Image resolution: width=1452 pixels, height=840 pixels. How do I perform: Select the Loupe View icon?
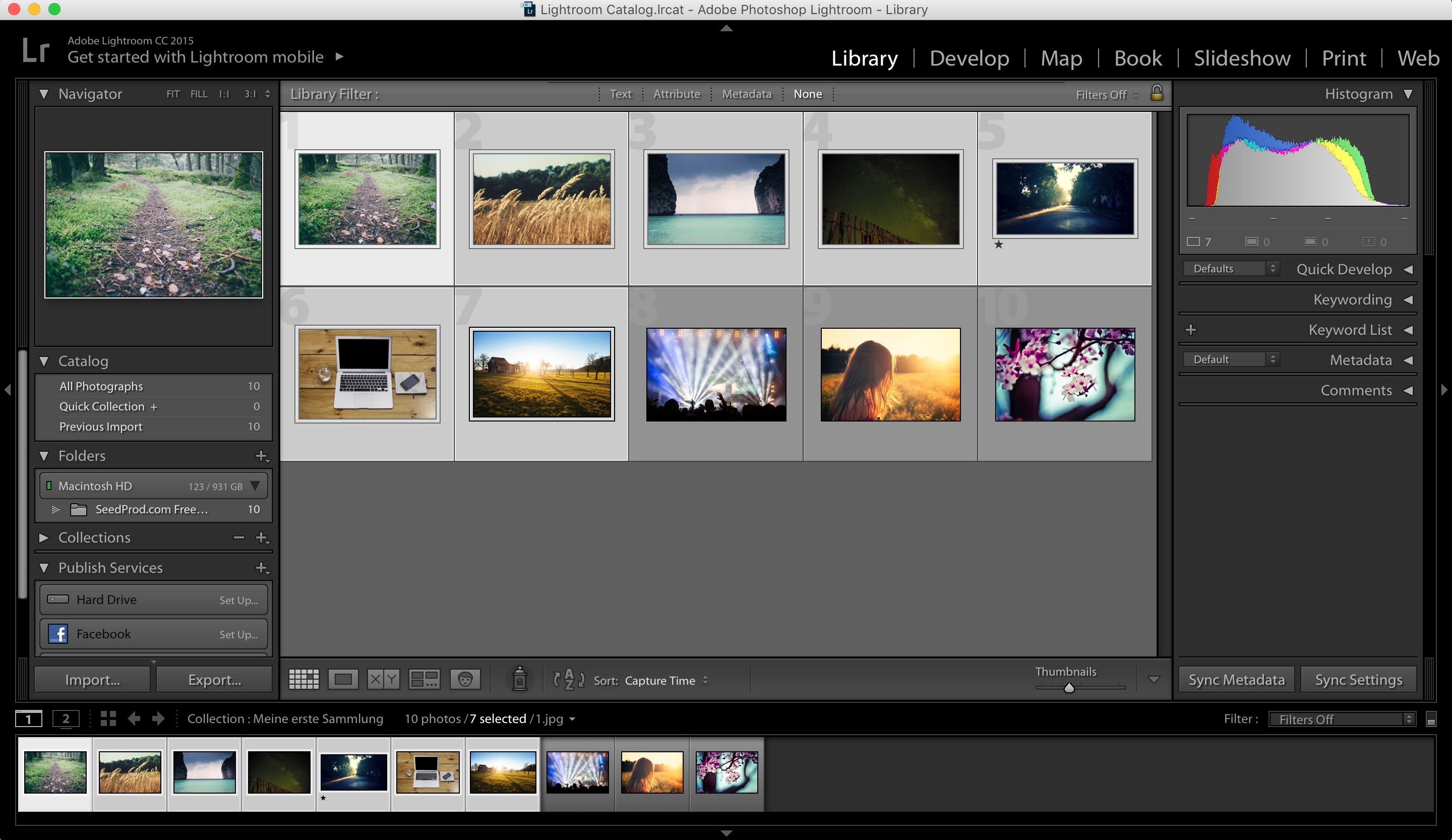(x=343, y=678)
